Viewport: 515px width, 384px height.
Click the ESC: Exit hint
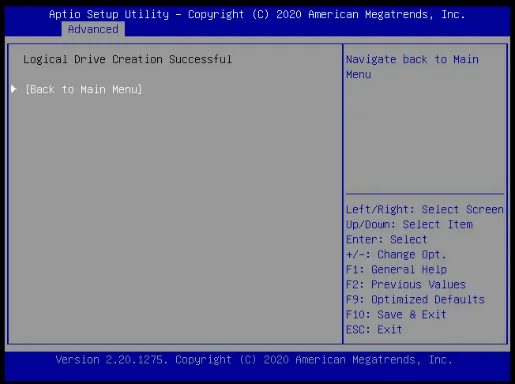point(374,329)
